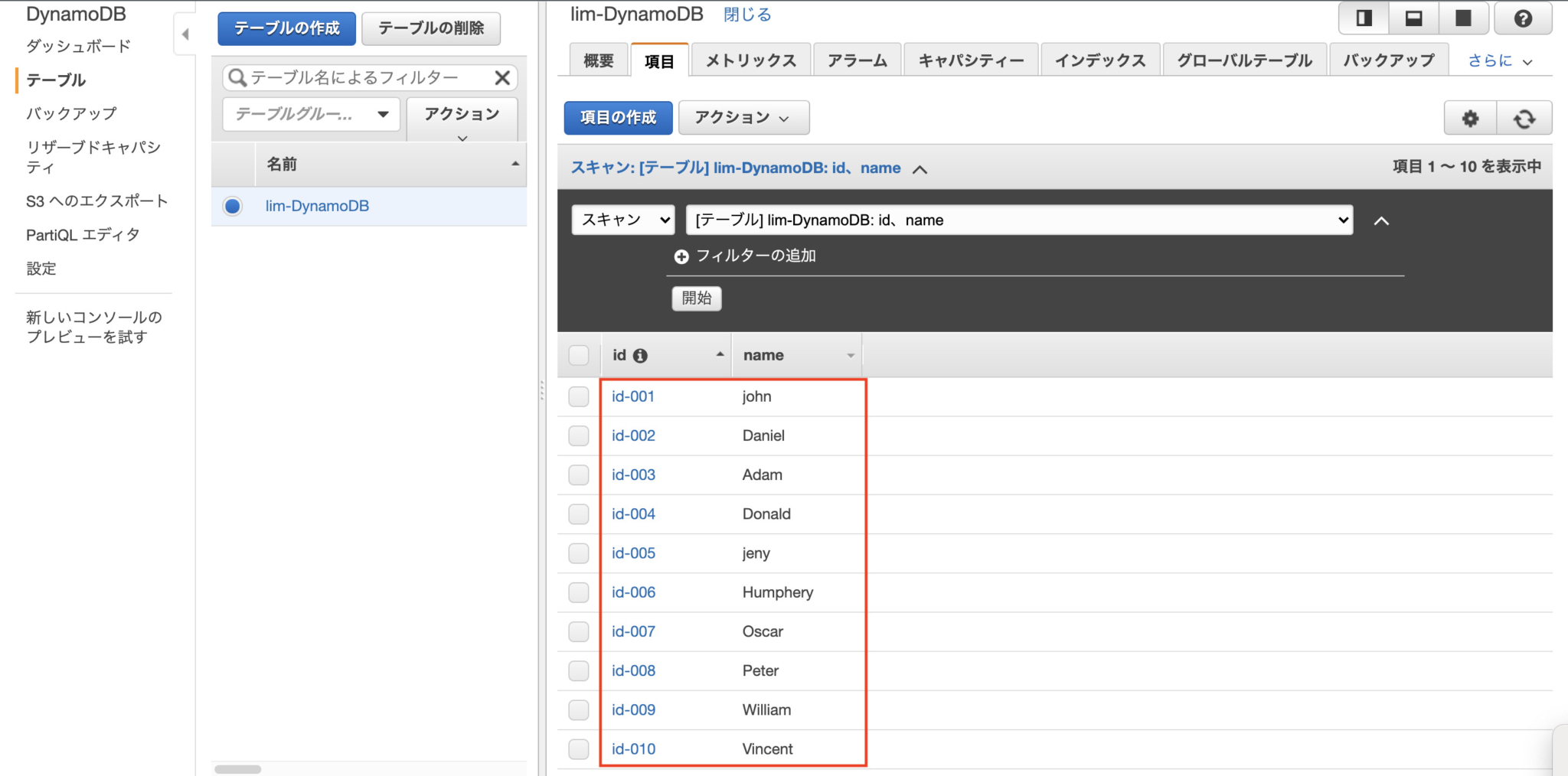Select all items with the header checkbox

(x=578, y=354)
